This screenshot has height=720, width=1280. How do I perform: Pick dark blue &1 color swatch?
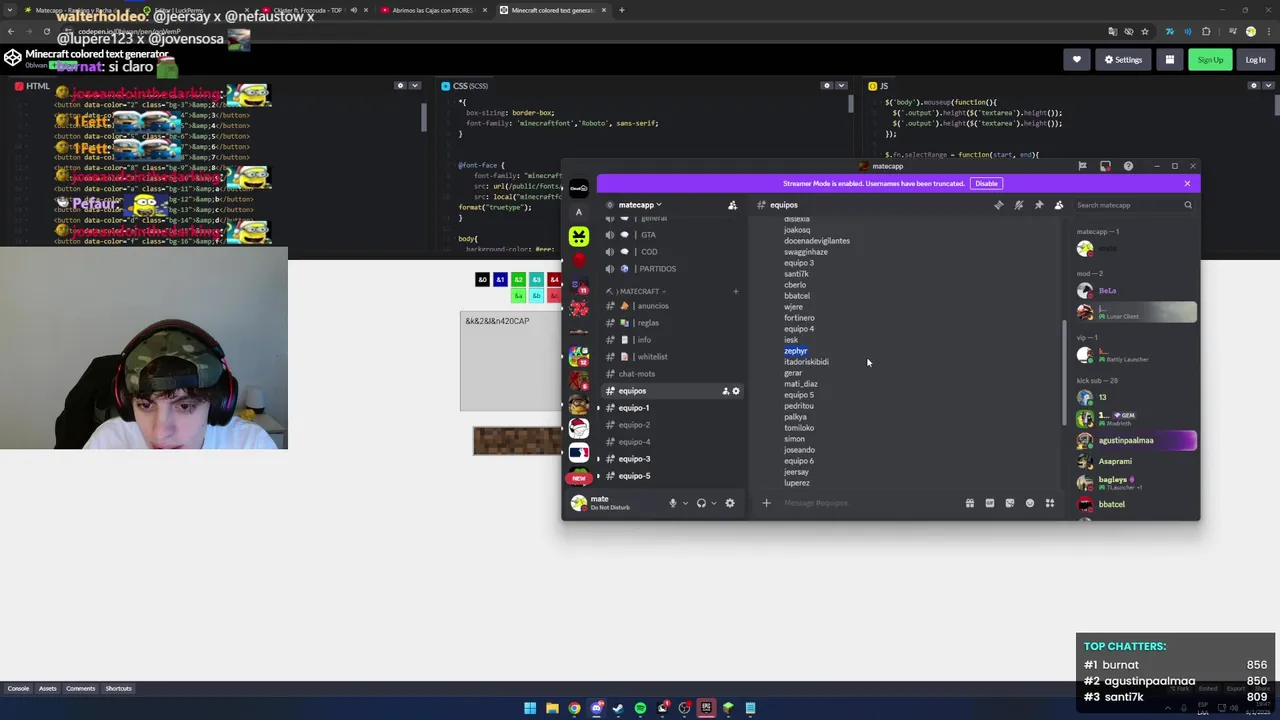pyautogui.click(x=500, y=280)
